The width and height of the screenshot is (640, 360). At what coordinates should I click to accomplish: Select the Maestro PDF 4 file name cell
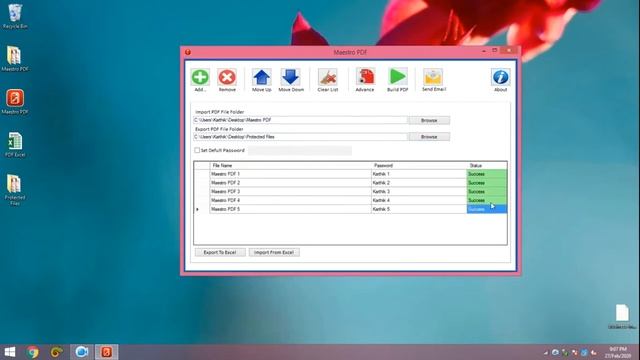click(291, 200)
